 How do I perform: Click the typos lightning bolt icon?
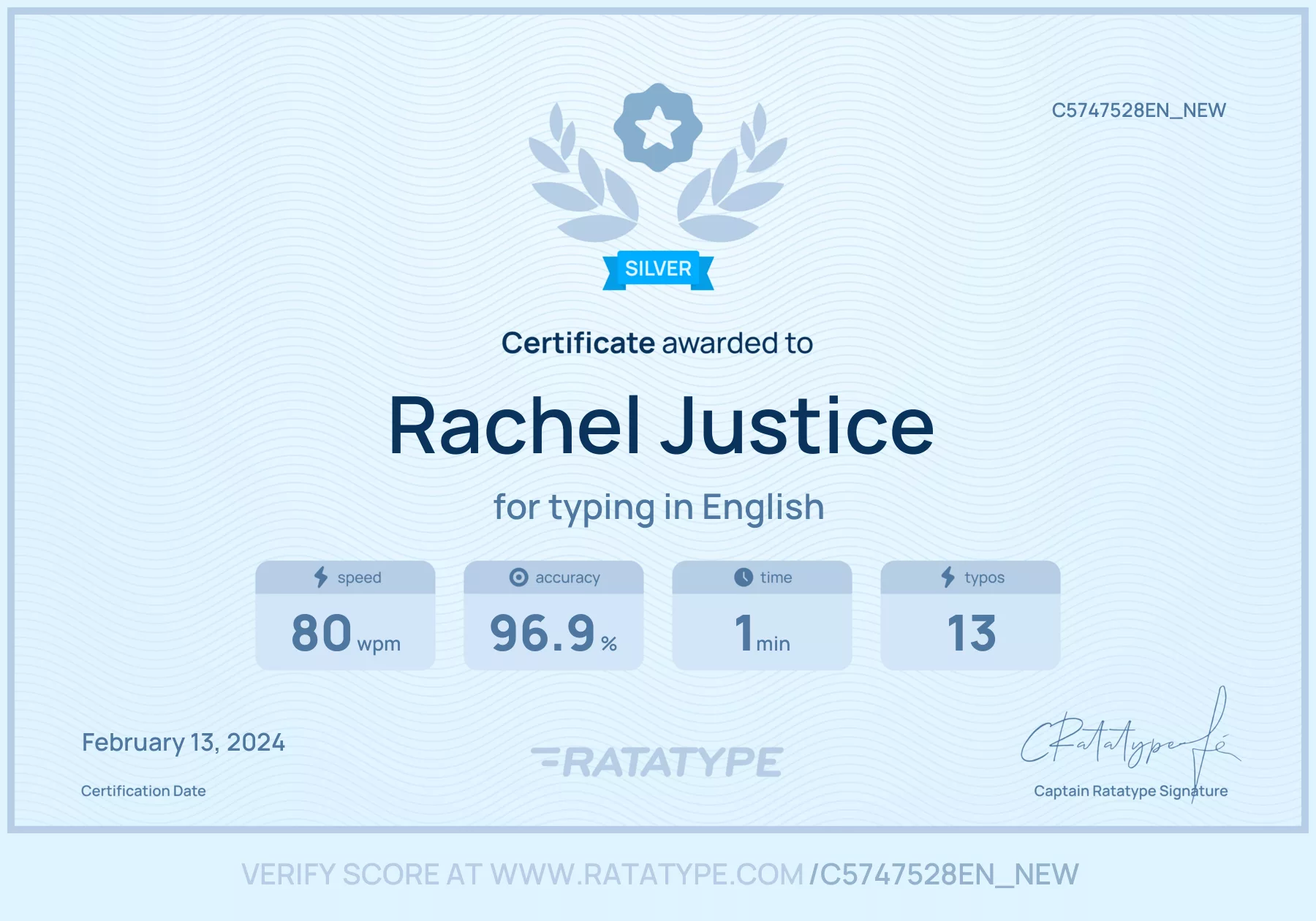pos(948,577)
